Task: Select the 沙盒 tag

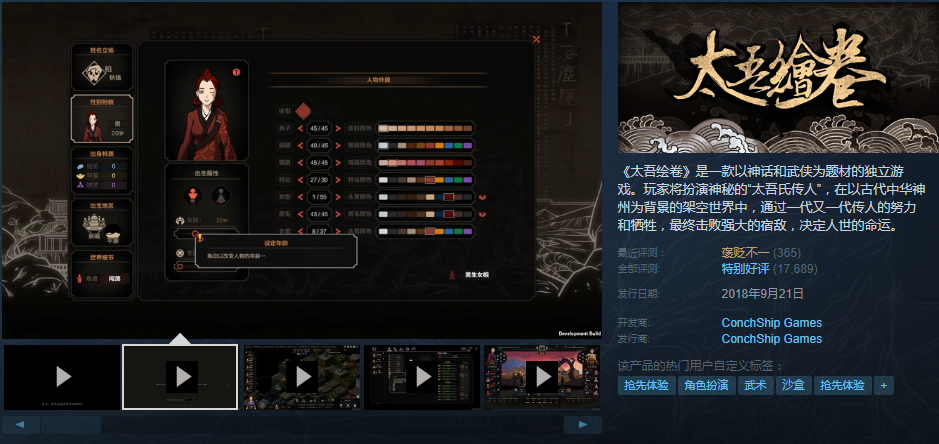Action: pos(793,385)
